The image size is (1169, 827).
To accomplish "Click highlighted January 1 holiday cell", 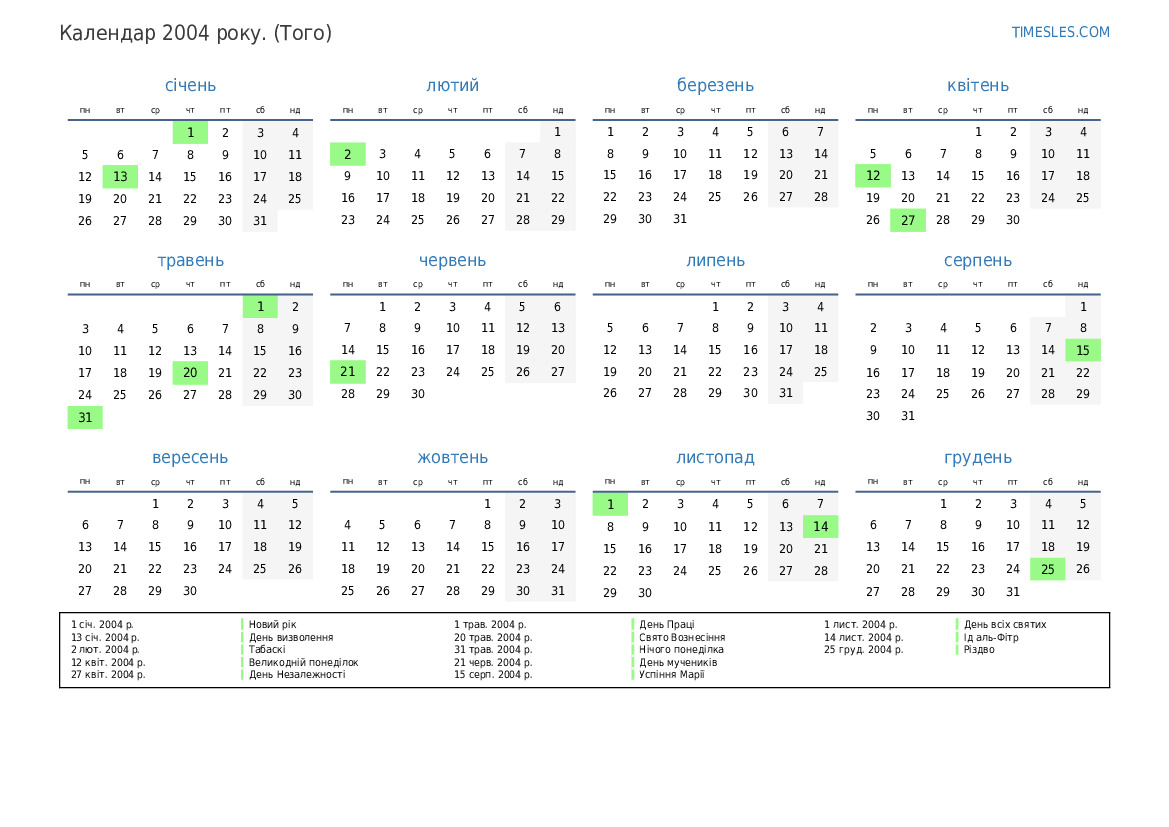I will pyautogui.click(x=190, y=133).
